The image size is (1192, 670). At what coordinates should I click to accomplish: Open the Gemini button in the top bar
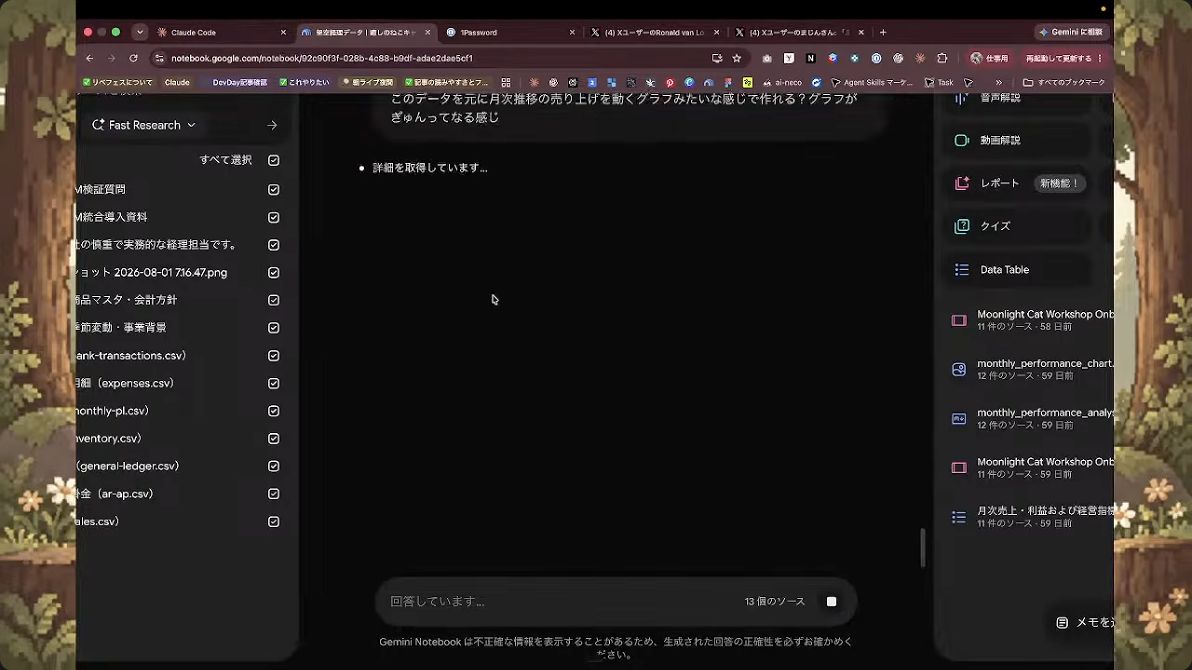click(1070, 32)
